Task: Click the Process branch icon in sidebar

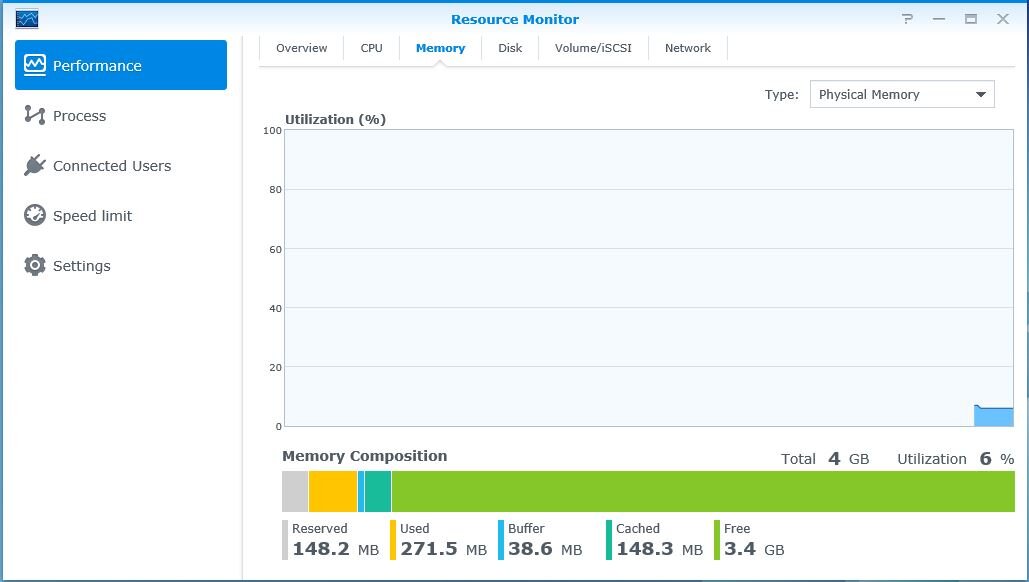Action: tap(35, 116)
